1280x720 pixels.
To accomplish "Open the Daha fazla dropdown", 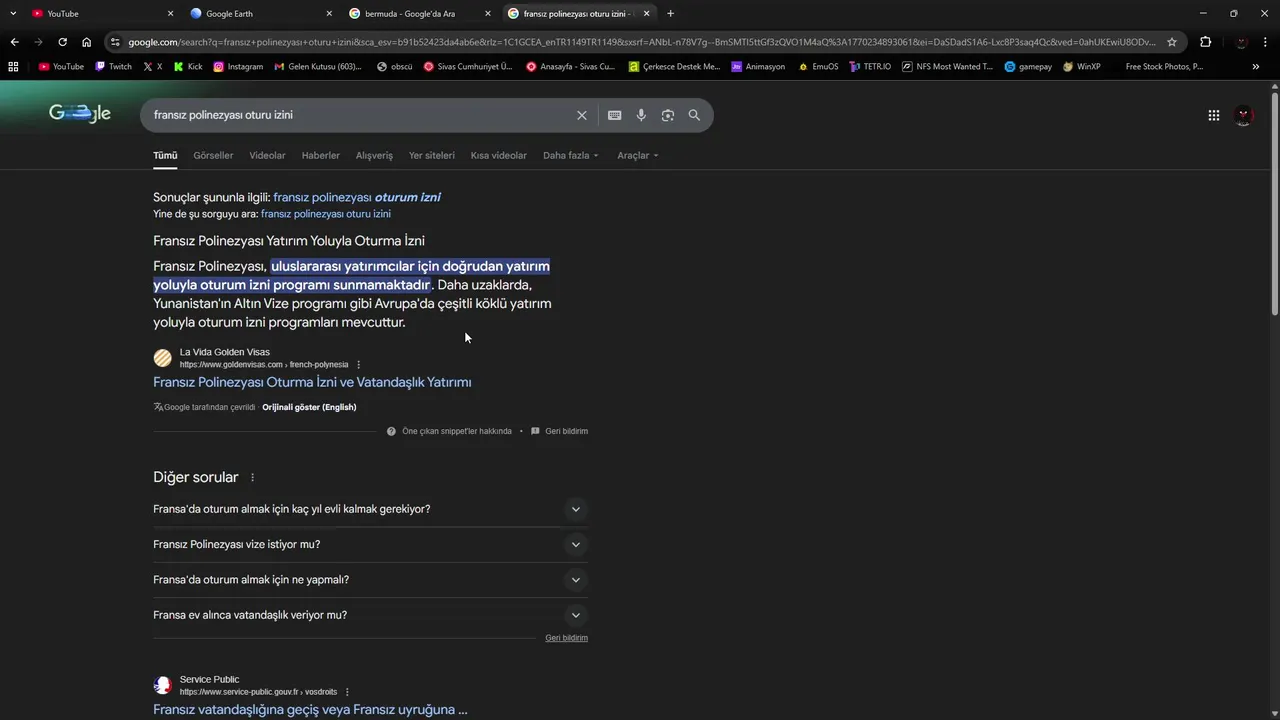I will pos(570,155).
